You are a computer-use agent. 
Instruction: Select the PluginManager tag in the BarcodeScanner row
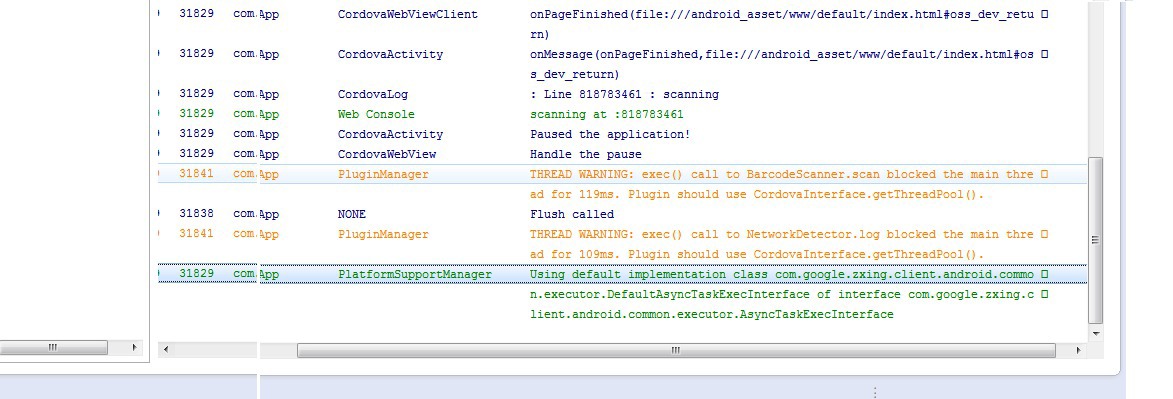tap(383, 174)
